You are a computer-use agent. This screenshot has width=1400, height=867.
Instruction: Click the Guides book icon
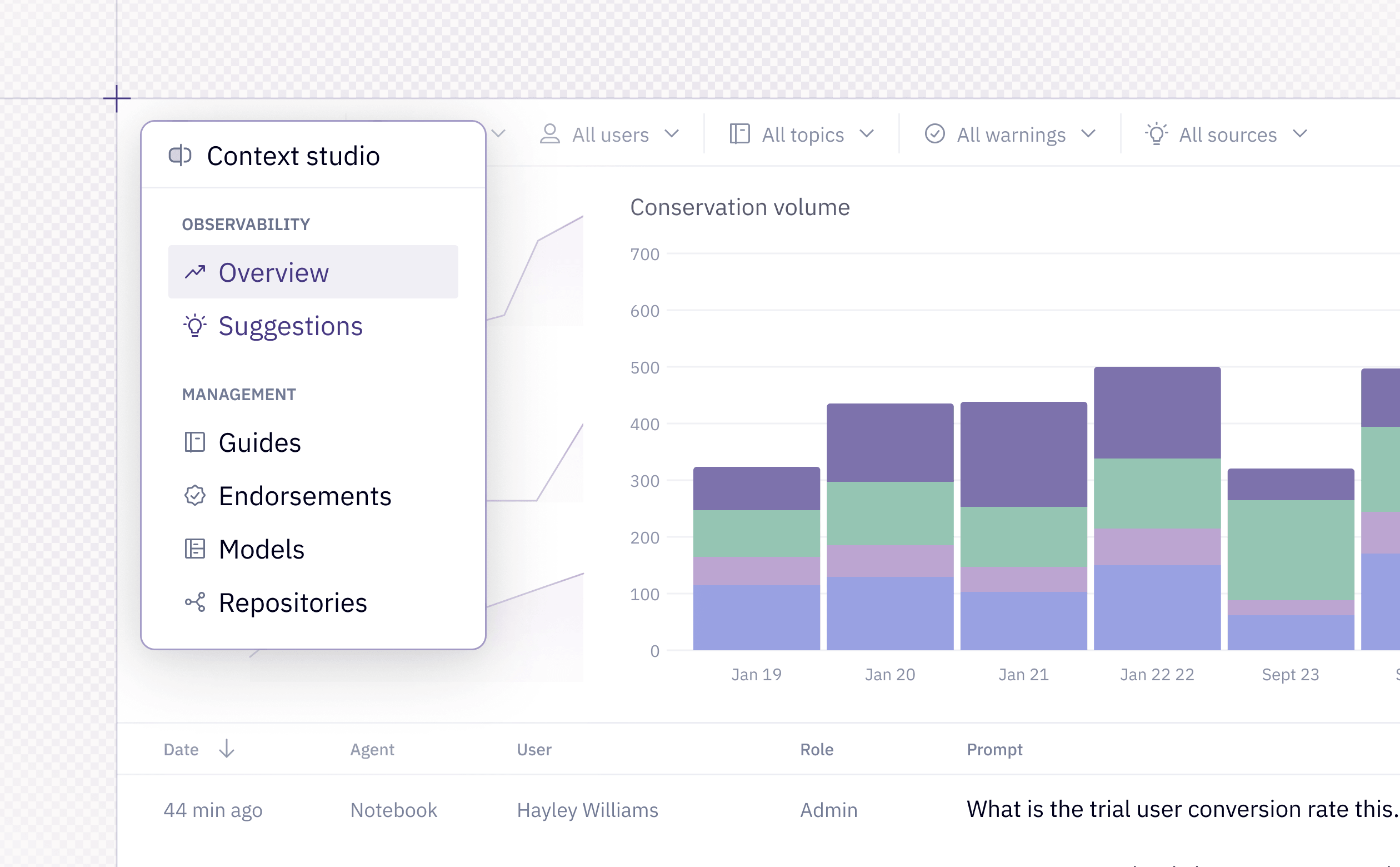[195, 442]
